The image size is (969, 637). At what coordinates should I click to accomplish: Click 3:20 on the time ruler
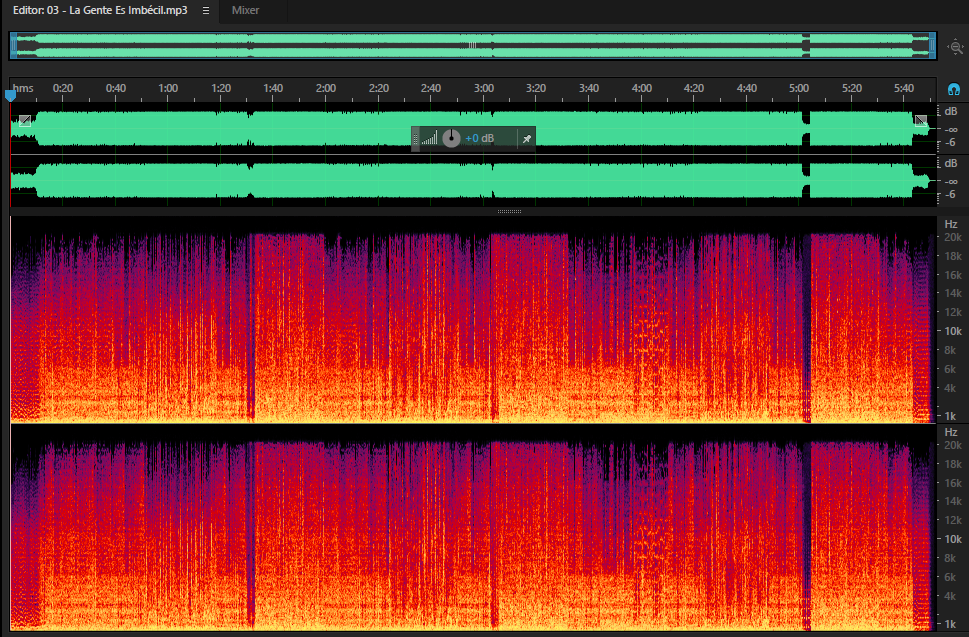tap(536, 88)
